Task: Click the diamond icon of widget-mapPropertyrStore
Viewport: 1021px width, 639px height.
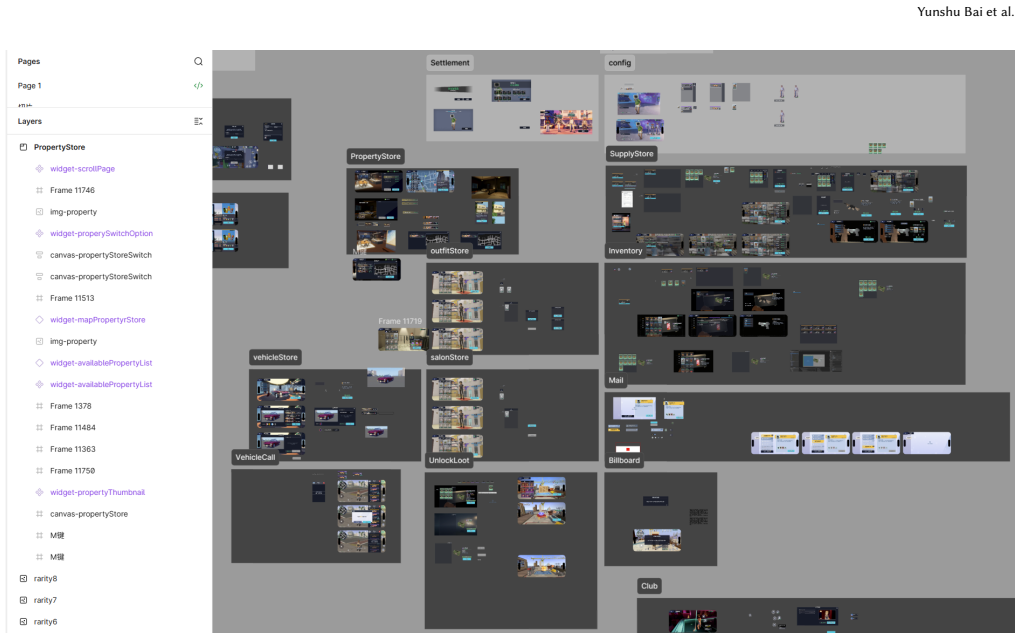Action: point(39,320)
